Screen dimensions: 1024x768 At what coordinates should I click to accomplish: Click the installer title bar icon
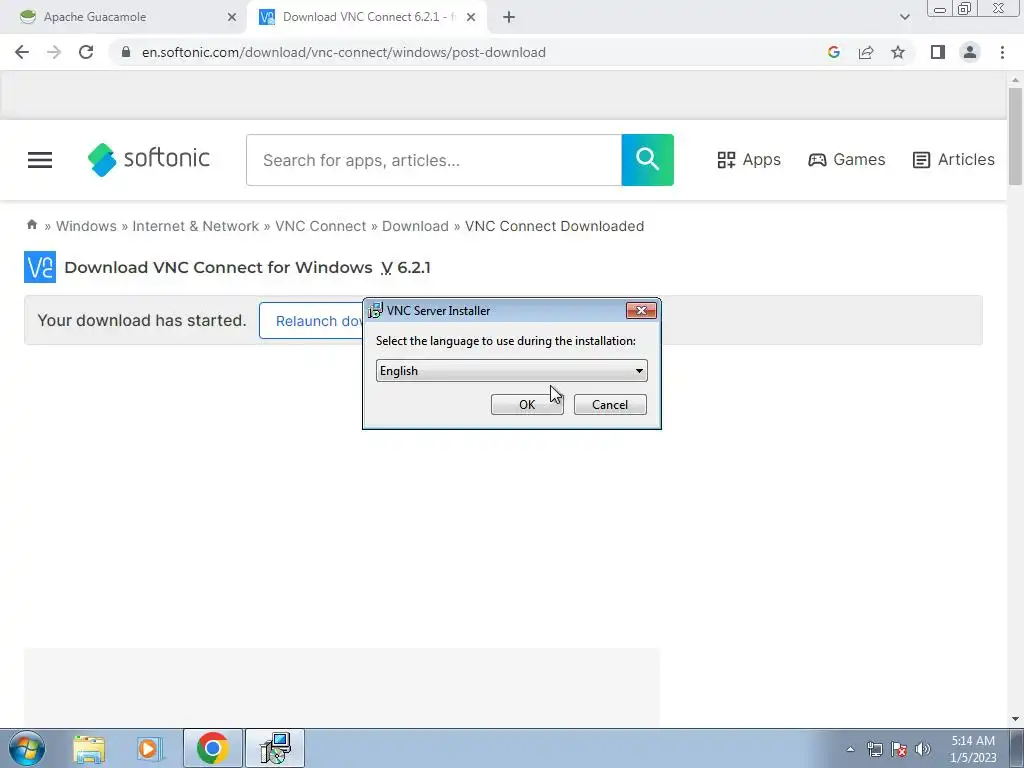[x=375, y=310]
